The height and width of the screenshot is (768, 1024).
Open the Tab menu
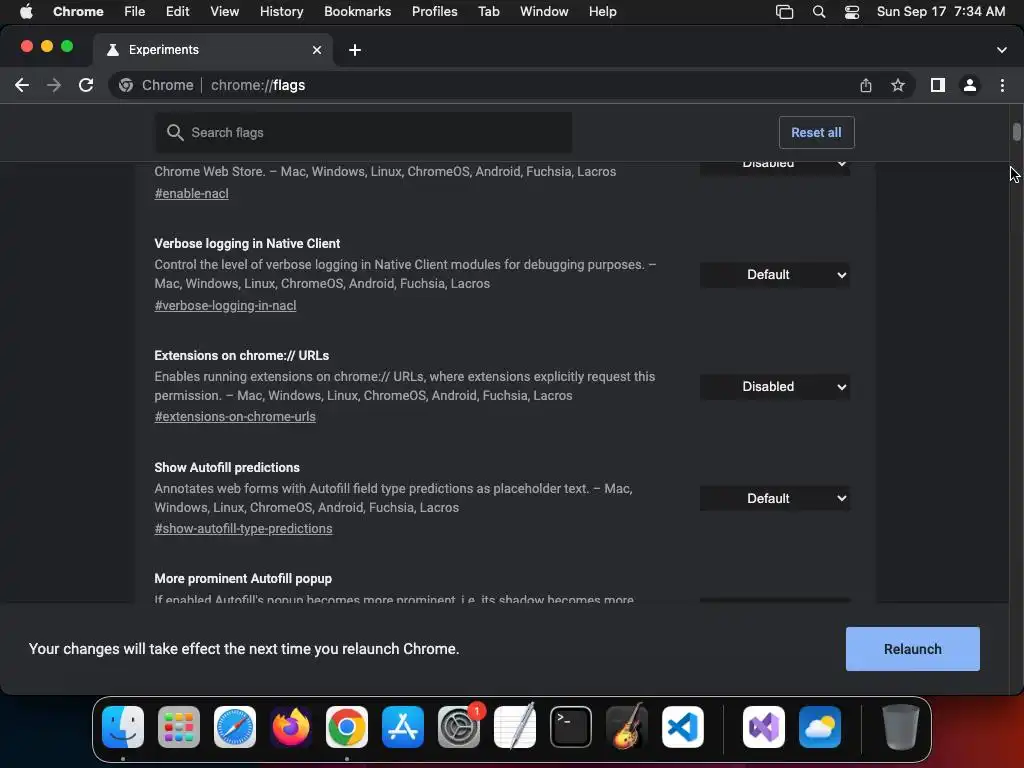[x=488, y=12]
